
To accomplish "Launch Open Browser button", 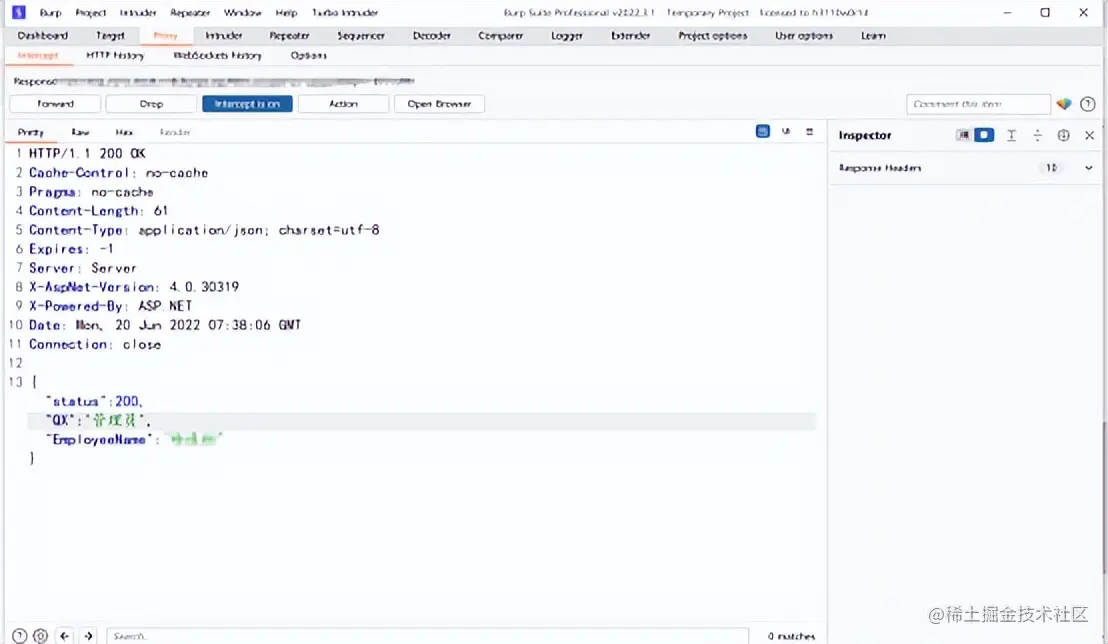I will (x=439, y=104).
